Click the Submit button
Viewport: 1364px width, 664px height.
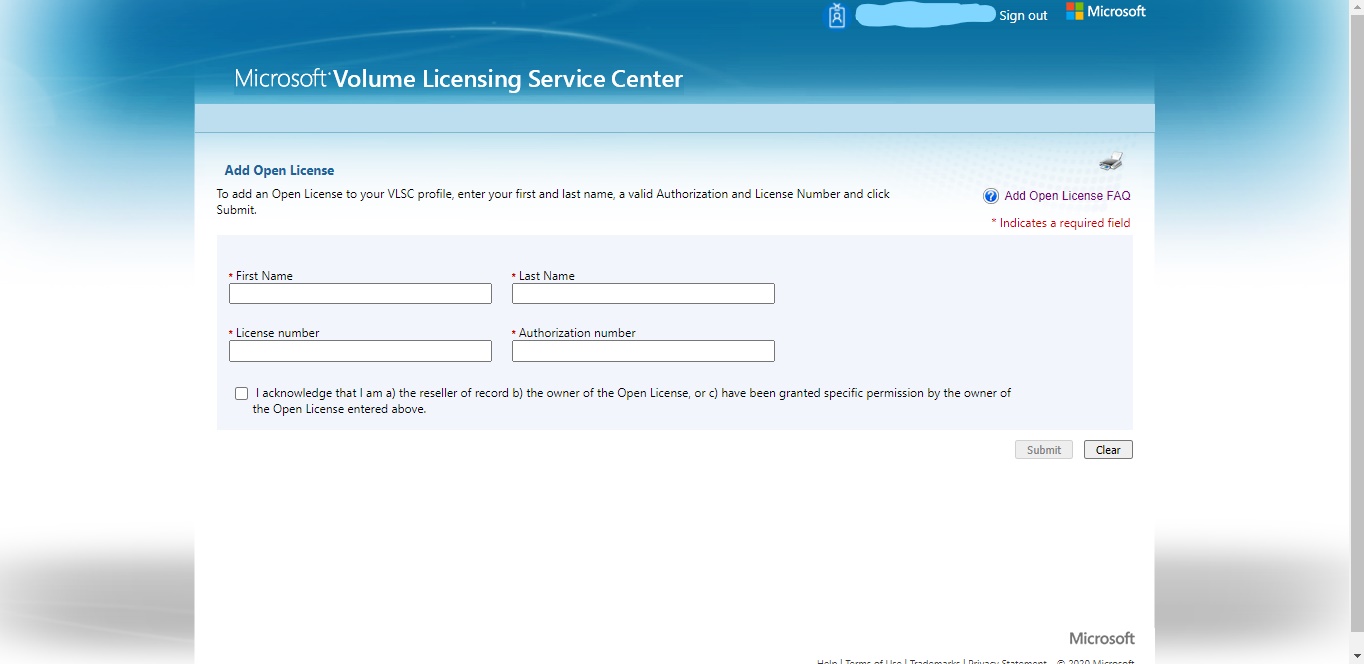[x=1044, y=450]
